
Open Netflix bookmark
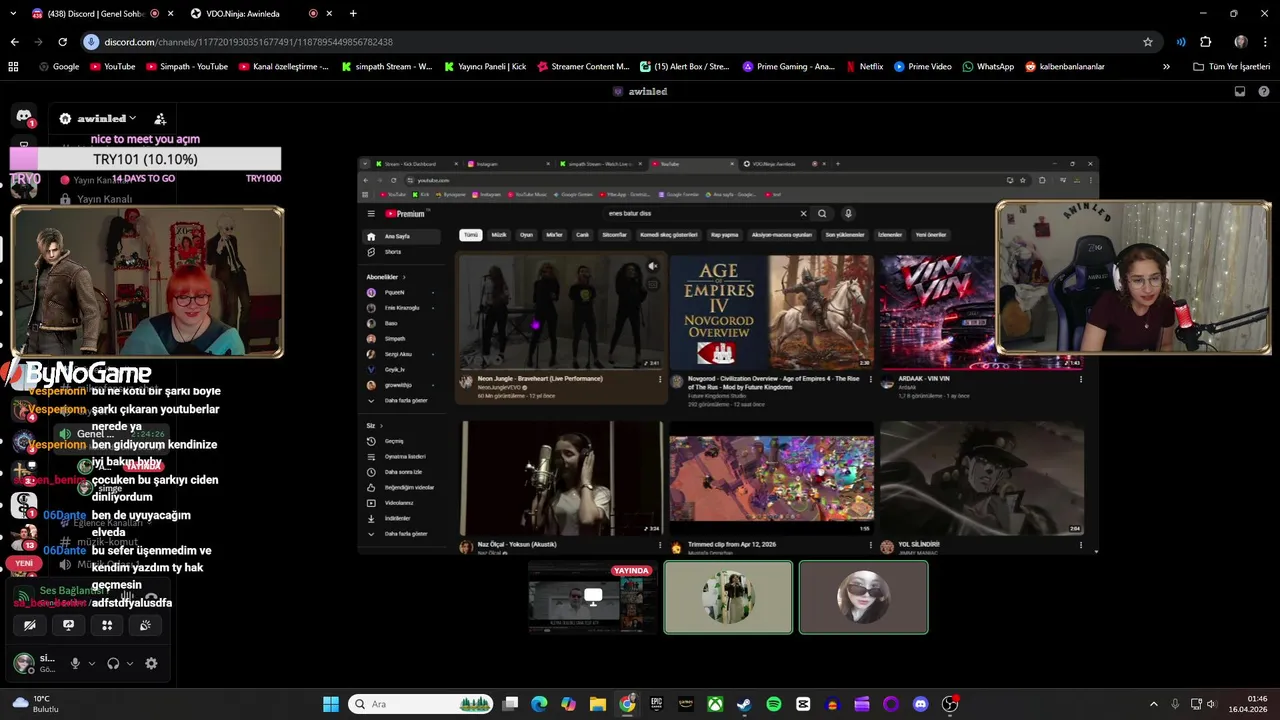[864, 67]
